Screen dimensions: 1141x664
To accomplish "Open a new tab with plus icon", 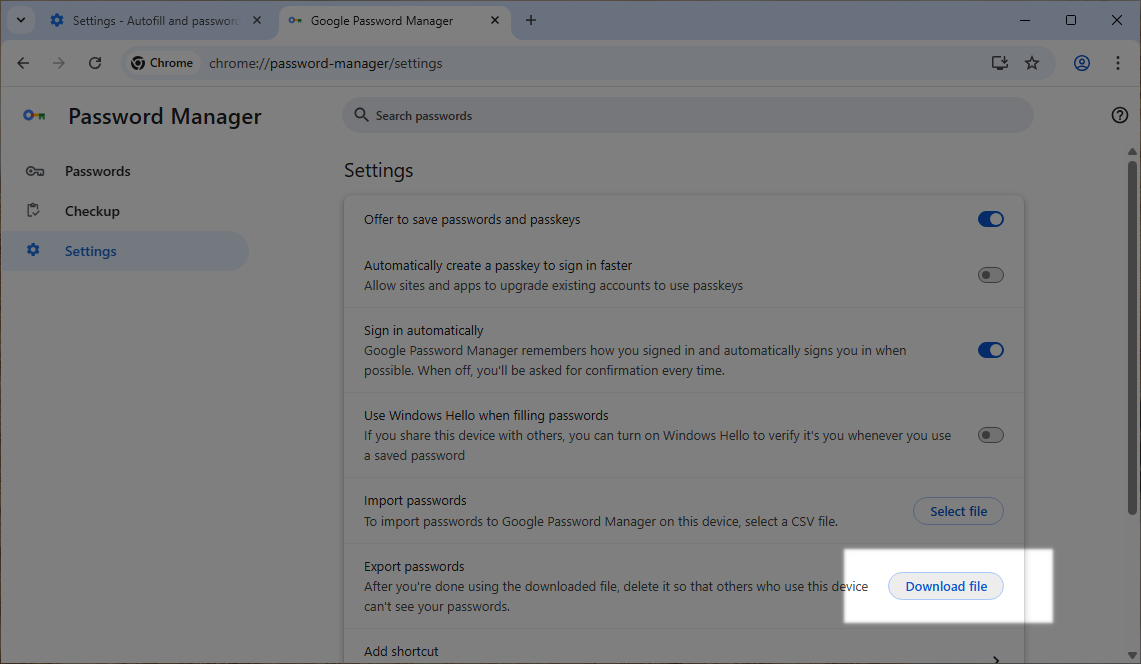I will tap(531, 21).
